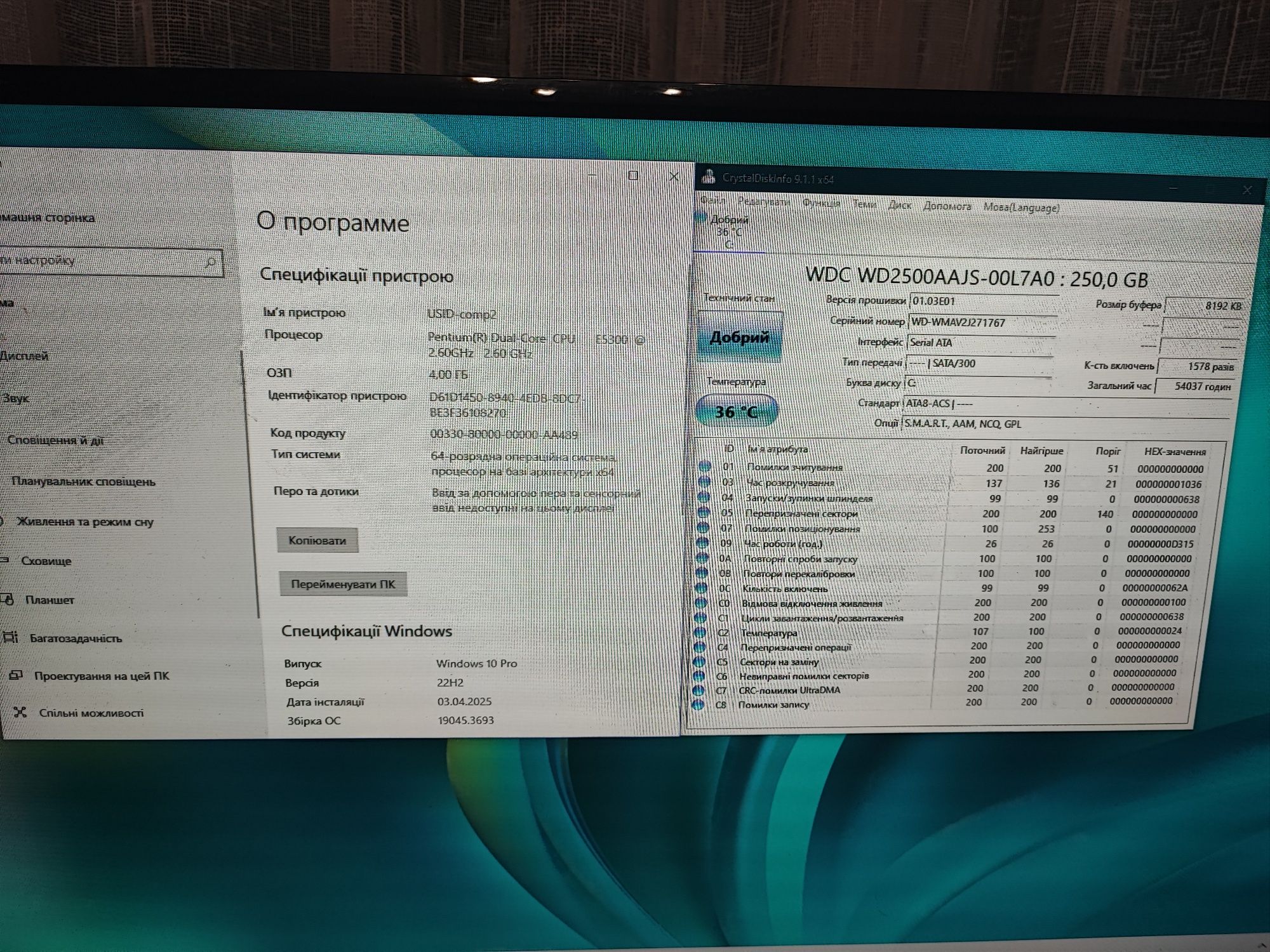Click the Копіювати button
Screen dimensions: 1270x952
click(x=317, y=541)
